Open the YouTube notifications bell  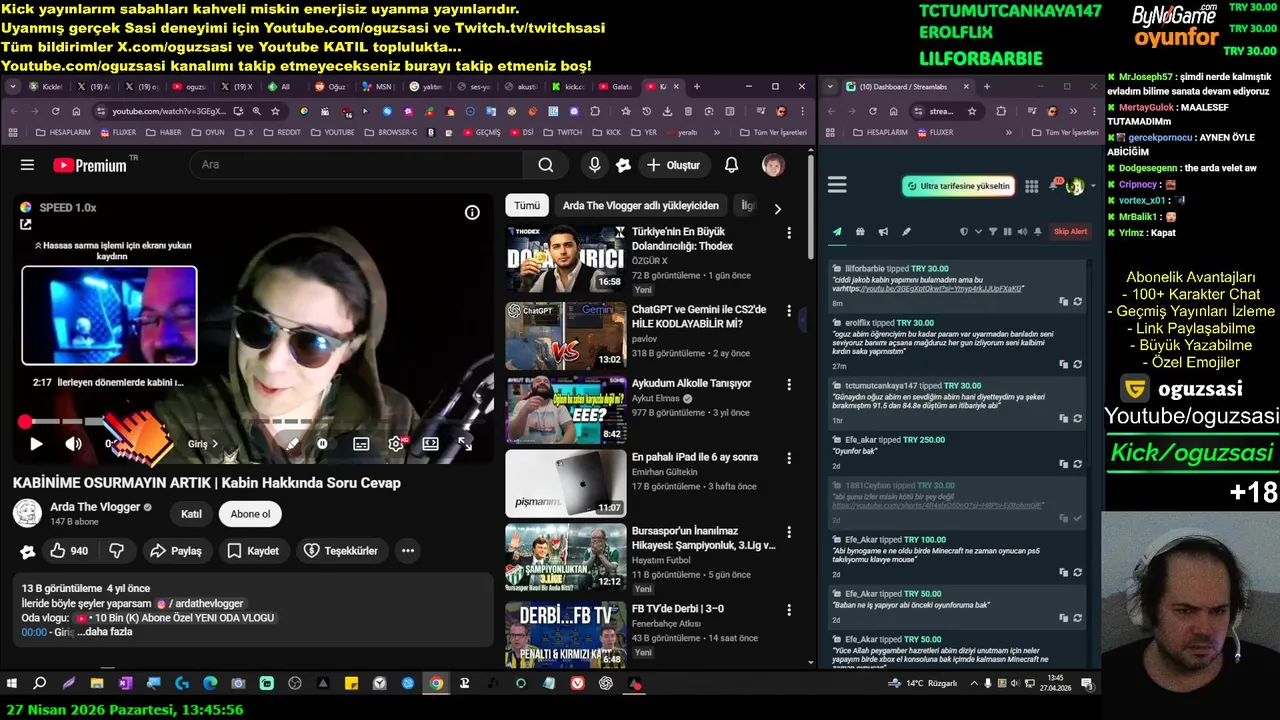(x=731, y=165)
